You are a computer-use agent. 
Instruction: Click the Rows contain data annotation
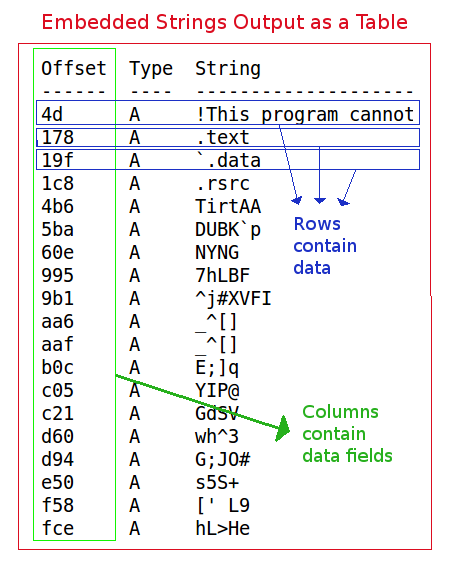[x=325, y=246]
